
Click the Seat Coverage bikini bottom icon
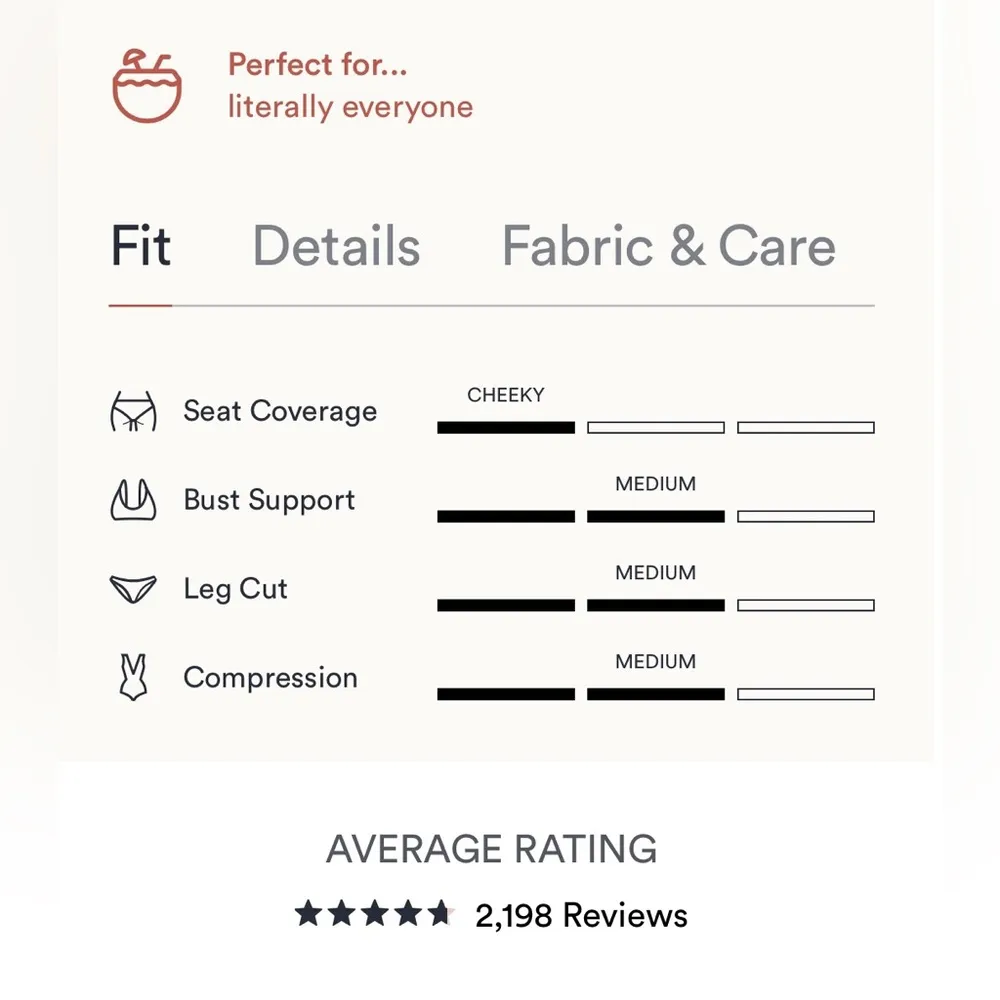click(x=133, y=411)
